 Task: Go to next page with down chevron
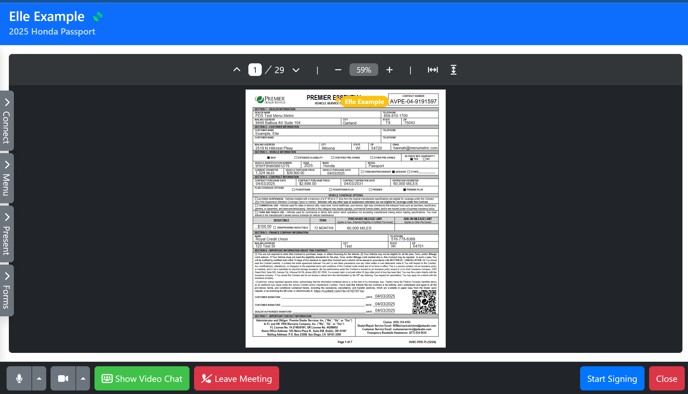[x=296, y=70]
